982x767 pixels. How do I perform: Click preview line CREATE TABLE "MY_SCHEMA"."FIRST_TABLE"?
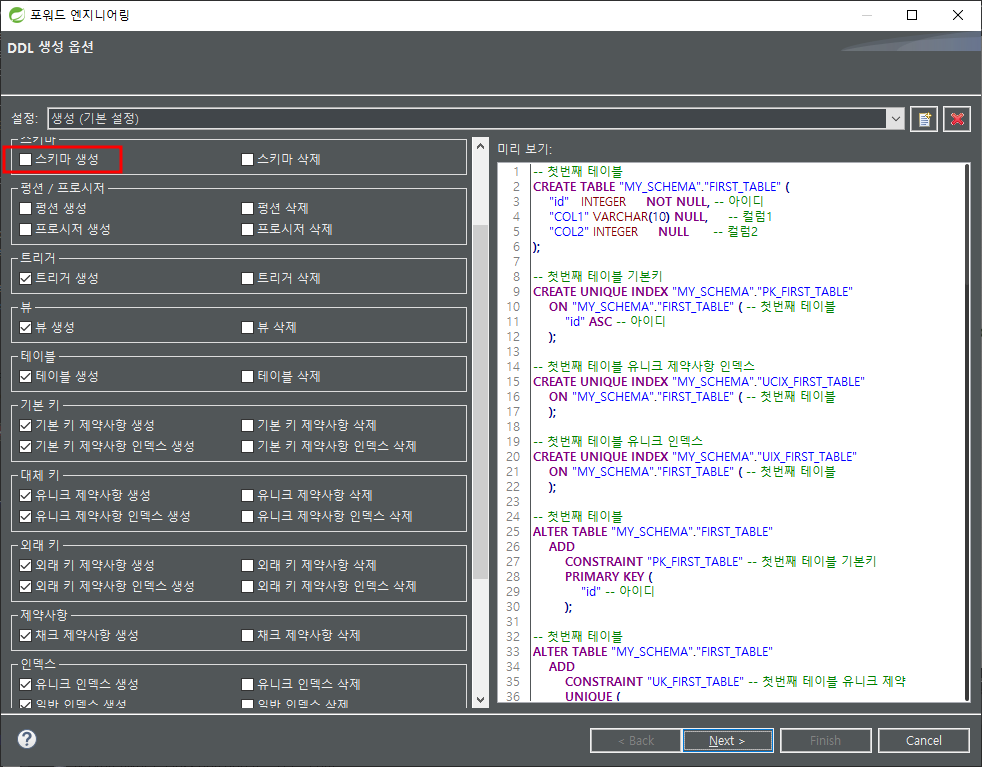[x=661, y=187]
